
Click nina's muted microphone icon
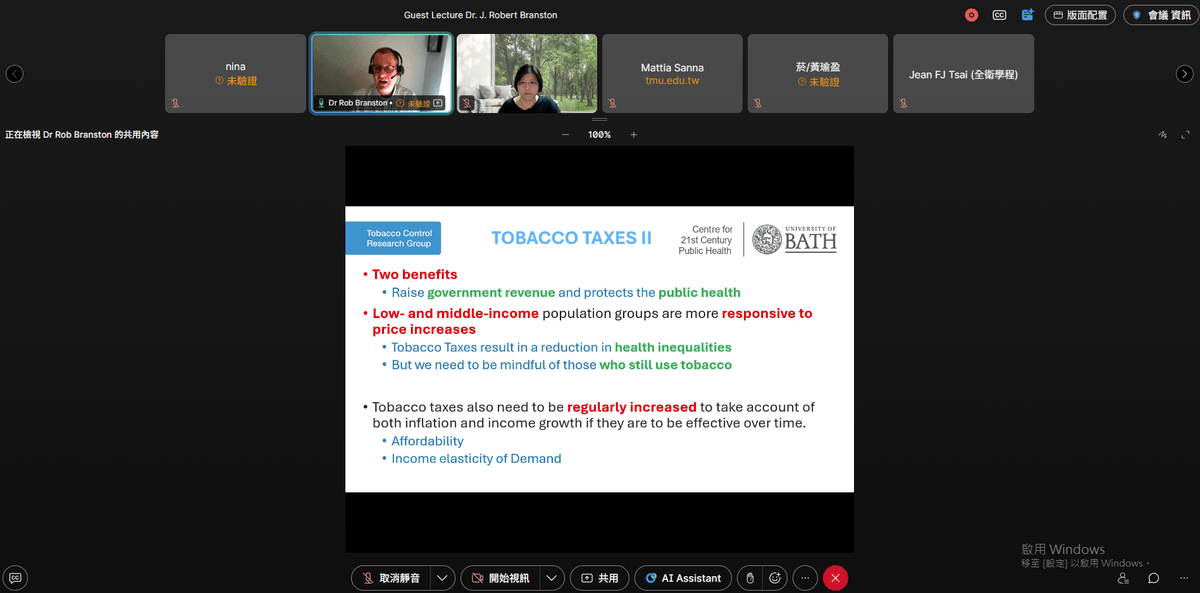[x=175, y=103]
